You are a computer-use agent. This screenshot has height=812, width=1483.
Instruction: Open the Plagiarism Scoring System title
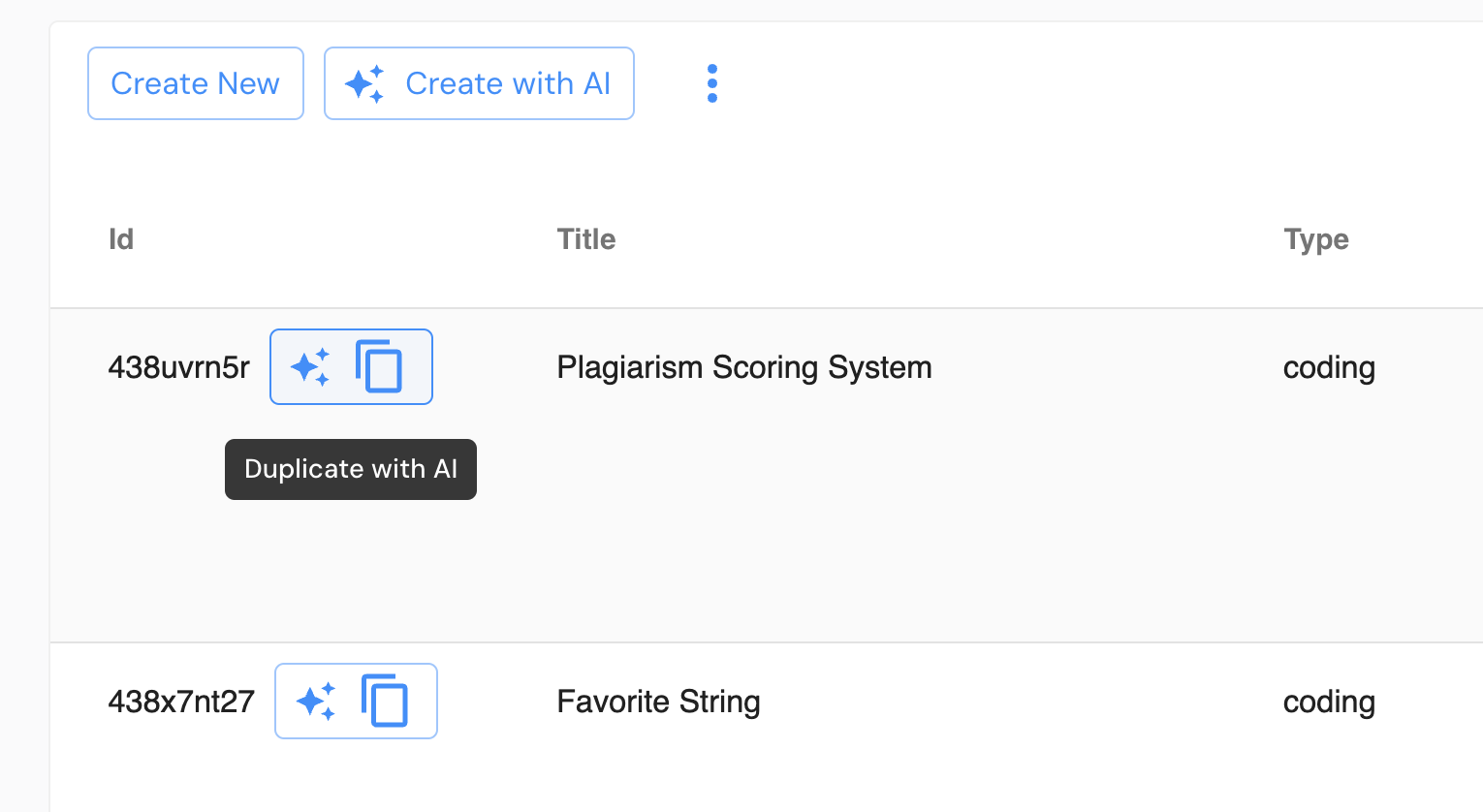pos(743,367)
